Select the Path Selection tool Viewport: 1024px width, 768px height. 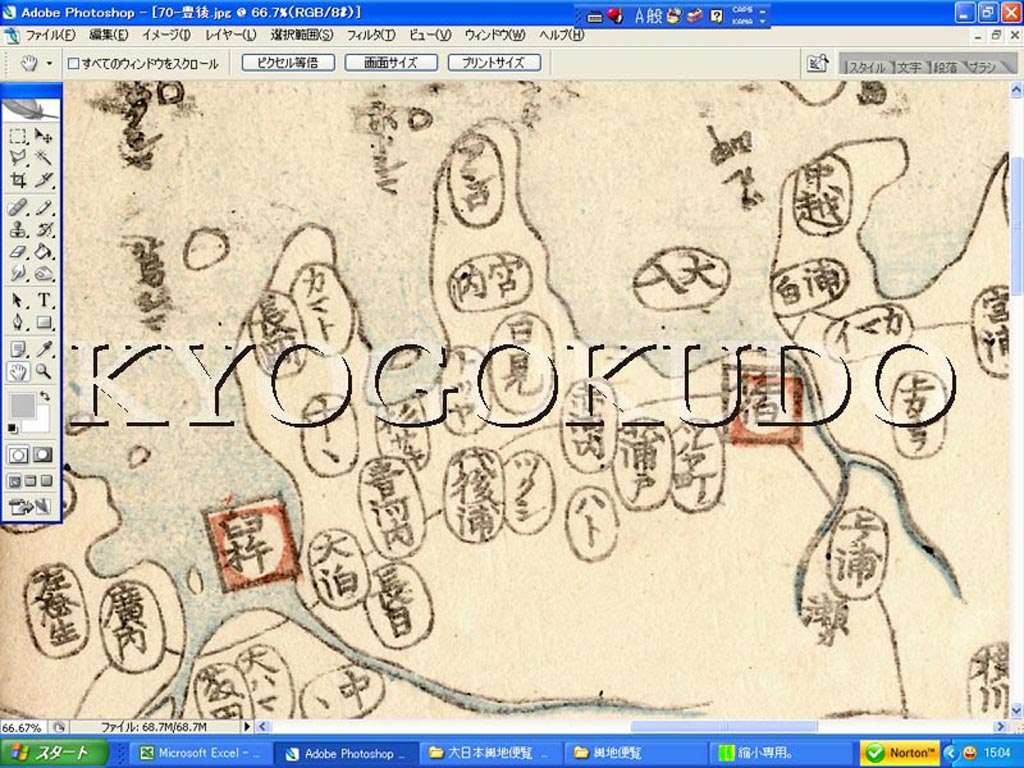pyautogui.click(x=18, y=300)
